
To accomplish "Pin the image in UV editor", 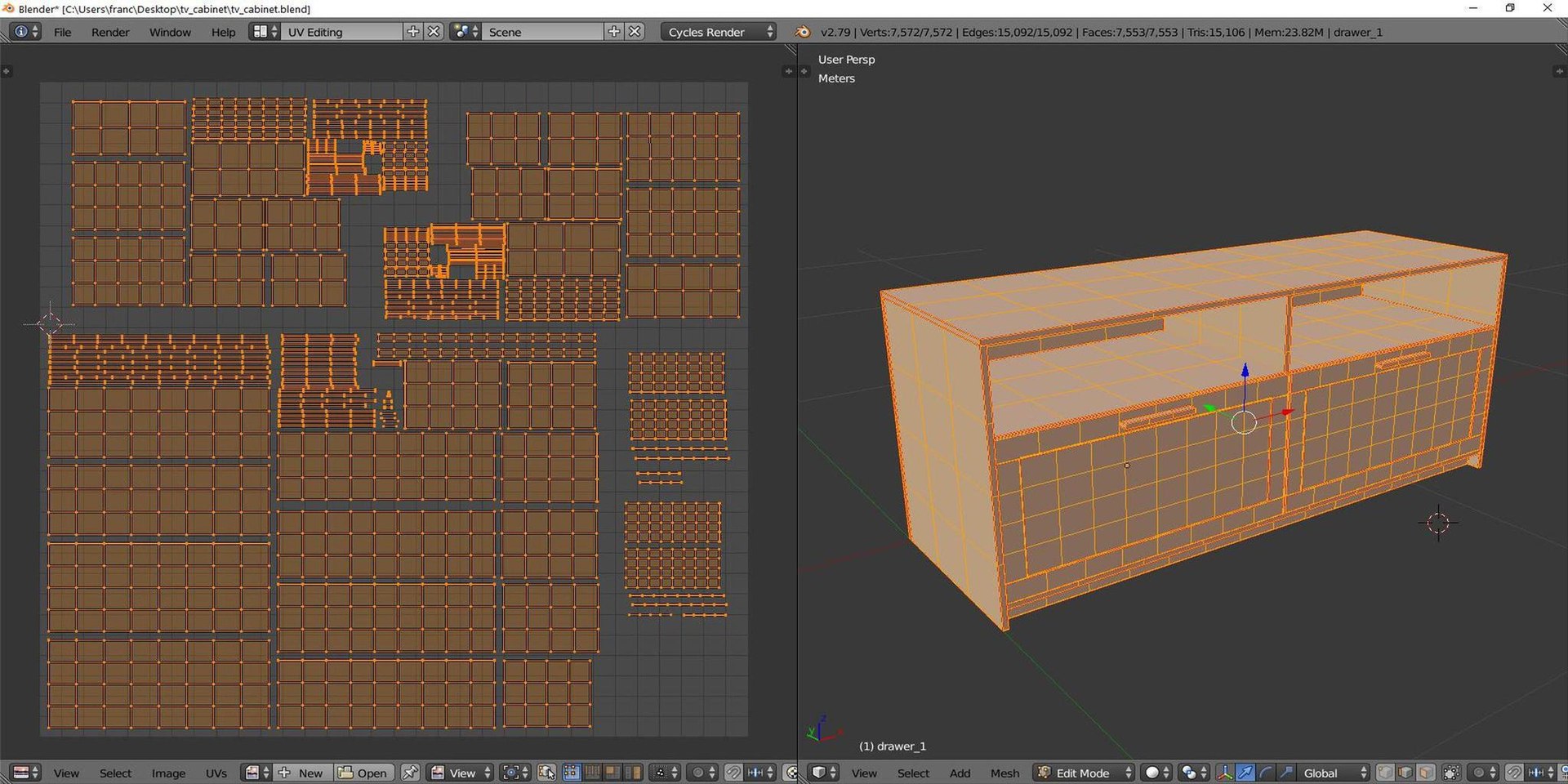I will coord(410,773).
